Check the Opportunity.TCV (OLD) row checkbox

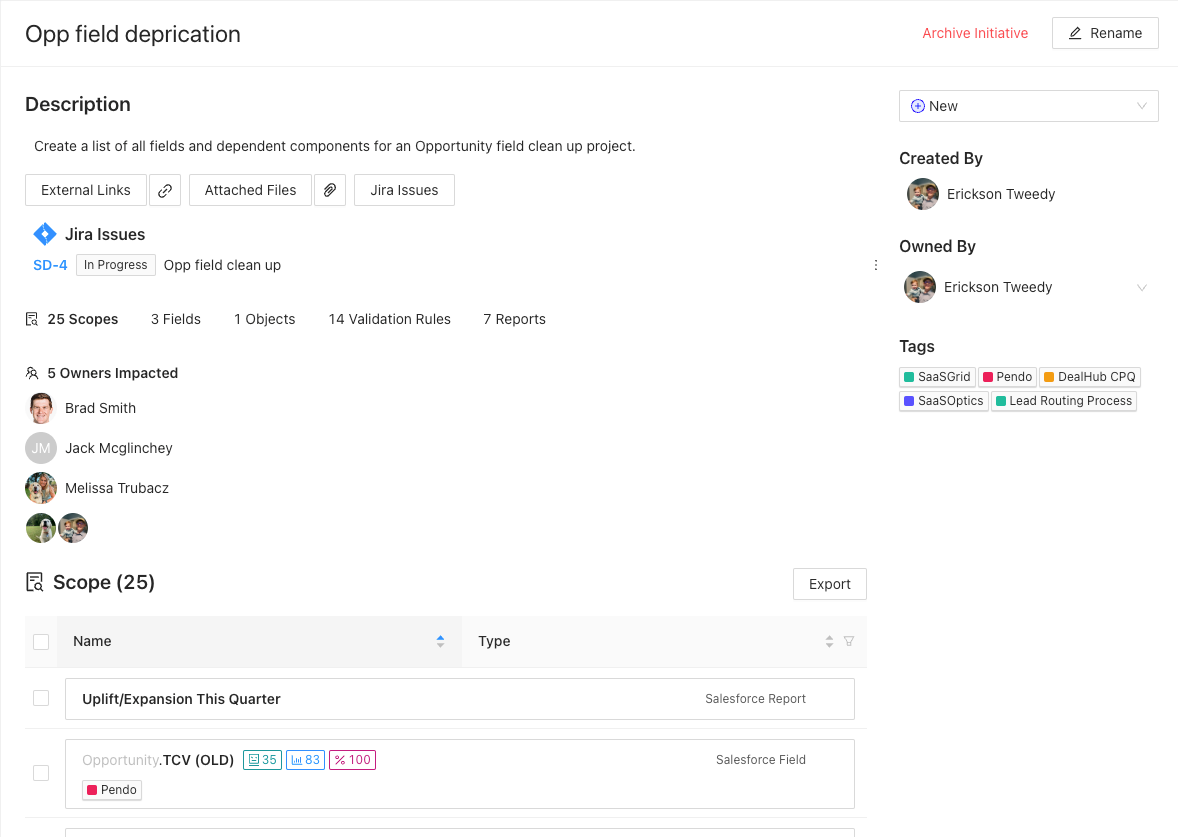pyautogui.click(x=41, y=773)
